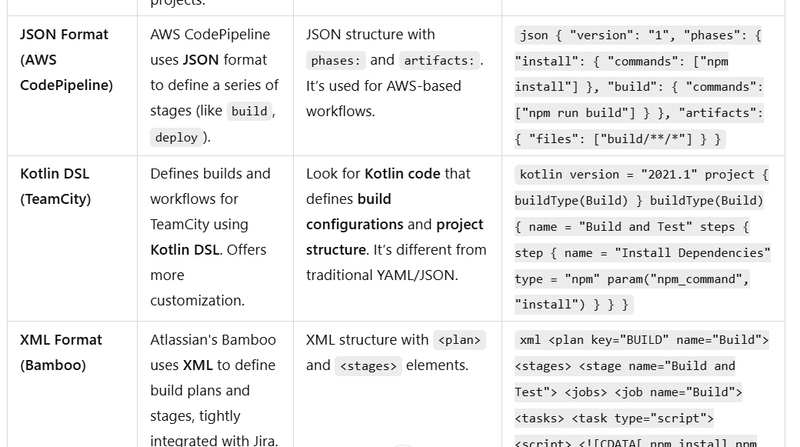This screenshot has width=800, height=447.
Task: Click the JSON example code beginning 'json { "version"'
Action: [639, 87]
